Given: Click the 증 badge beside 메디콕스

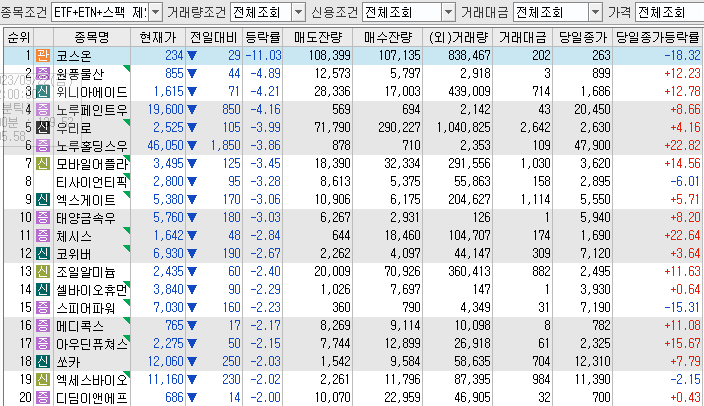Looking at the screenshot, I should click(43, 326).
